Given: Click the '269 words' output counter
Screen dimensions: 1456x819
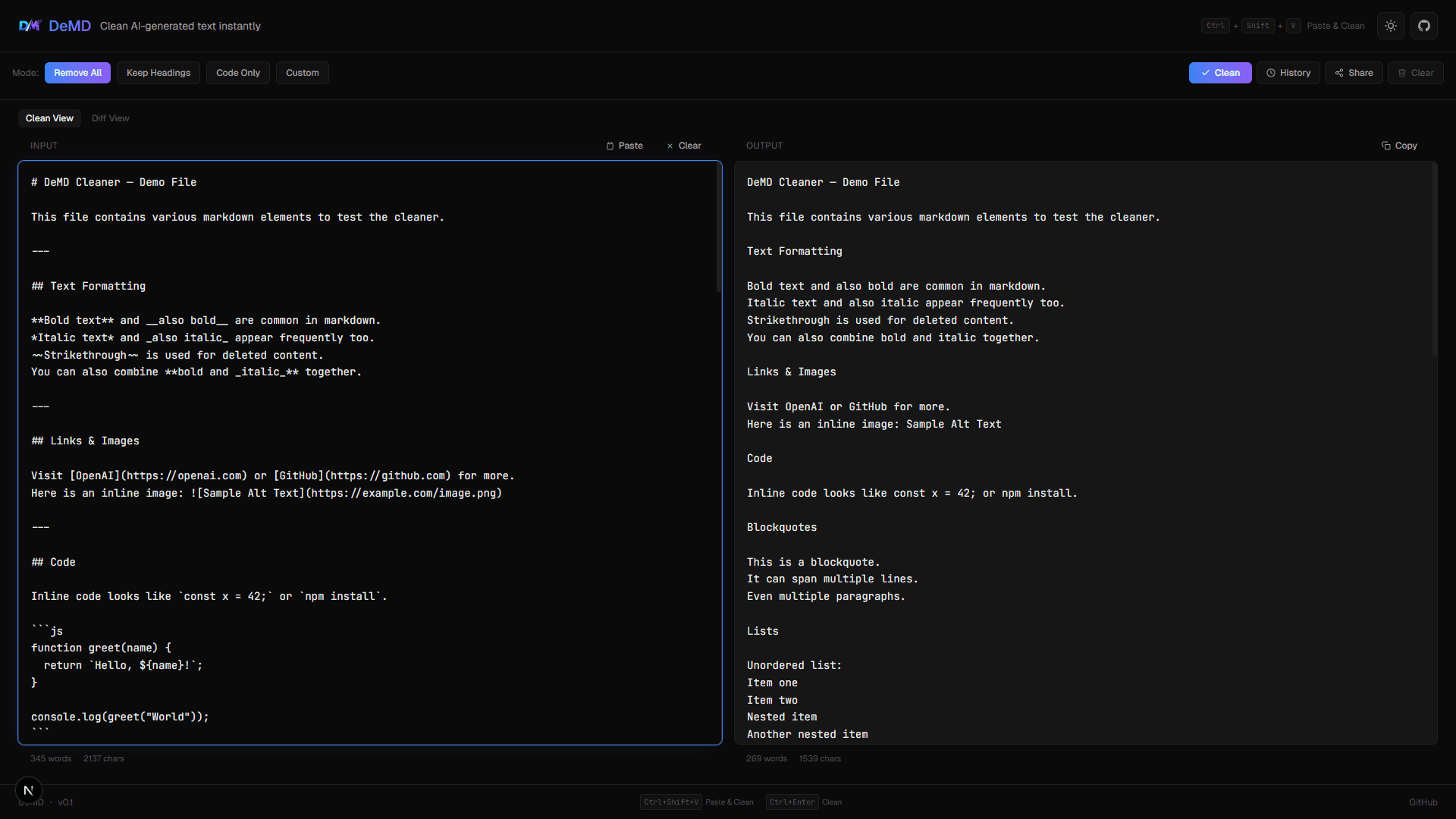Looking at the screenshot, I should (767, 758).
